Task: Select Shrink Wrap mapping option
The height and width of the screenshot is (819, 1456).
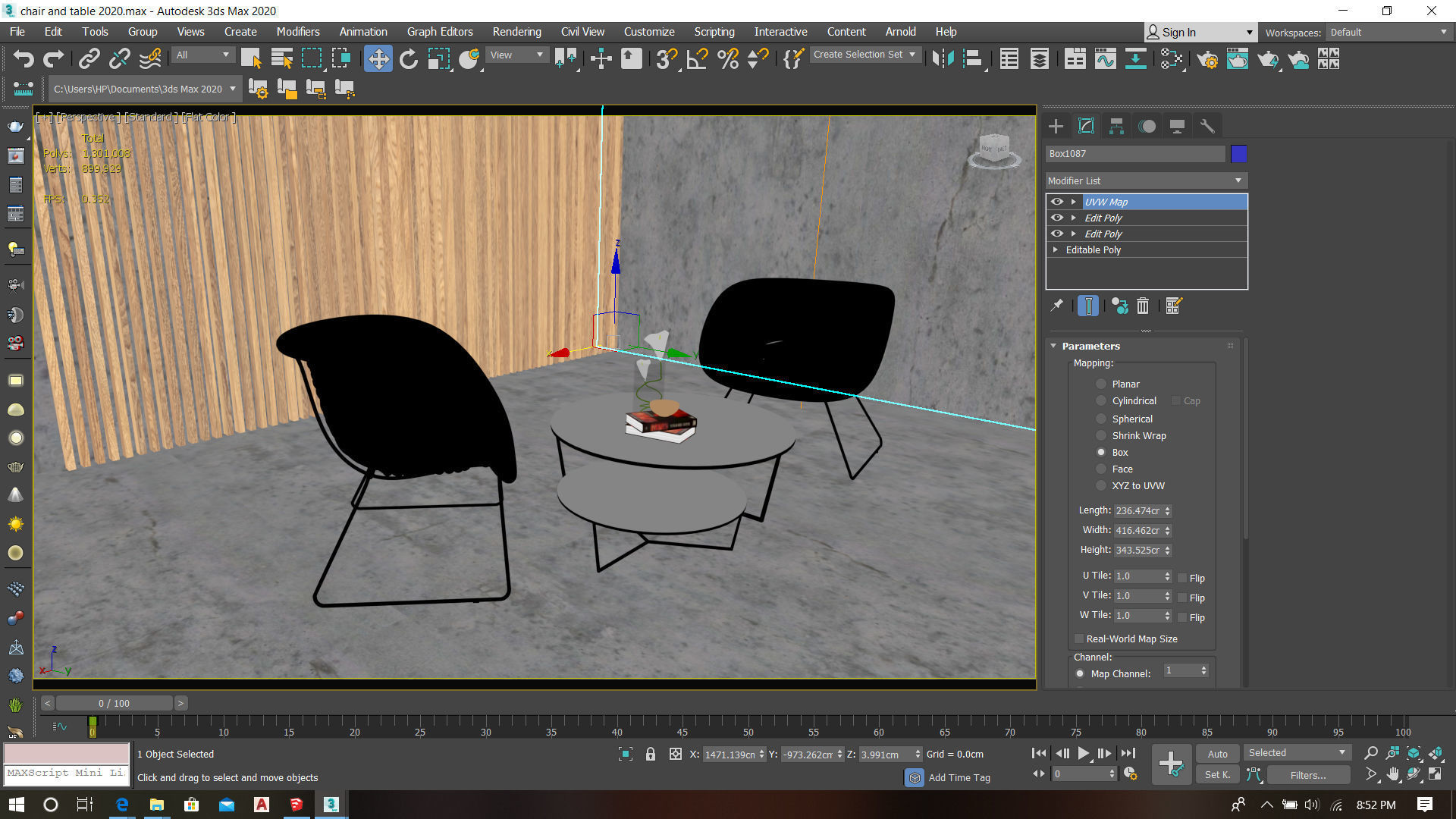Action: pos(1101,435)
